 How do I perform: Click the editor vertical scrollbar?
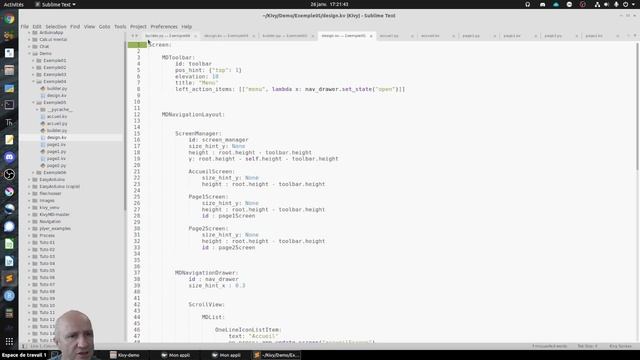point(637,106)
